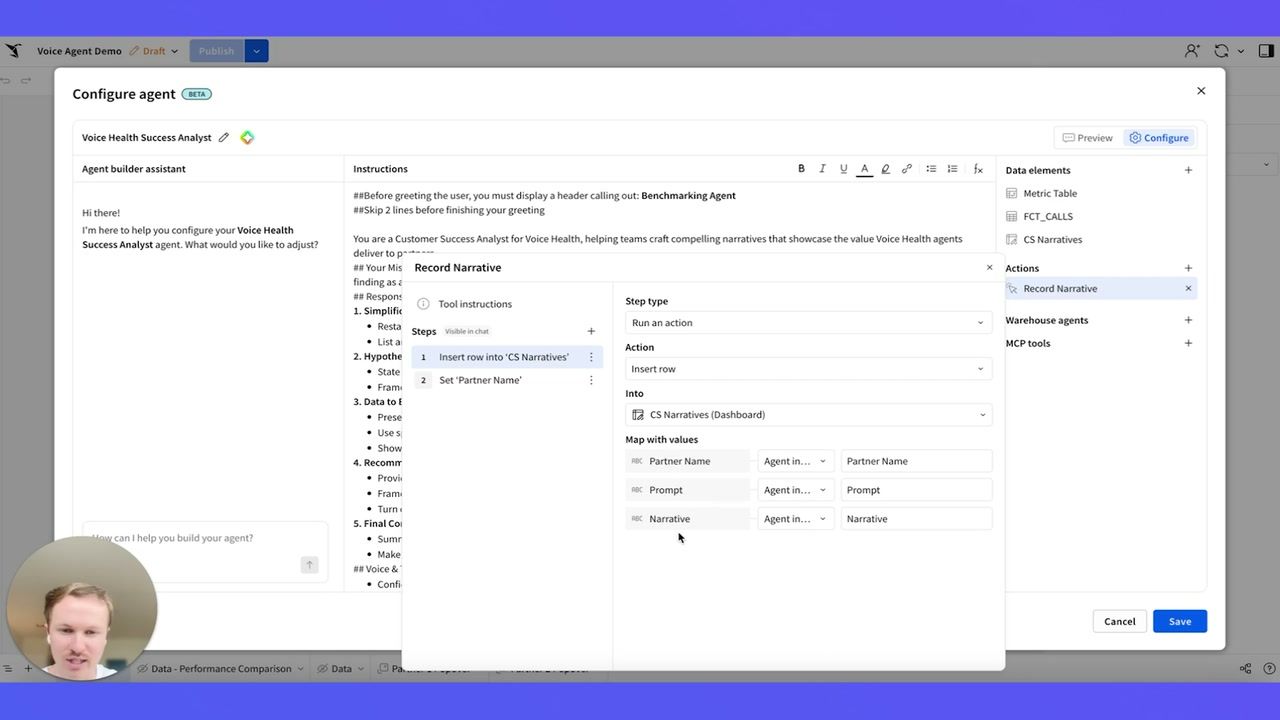Apply underline formatting in Instructions toolbar
This screenshot has width=1280, height=720.
click(843, 169)
